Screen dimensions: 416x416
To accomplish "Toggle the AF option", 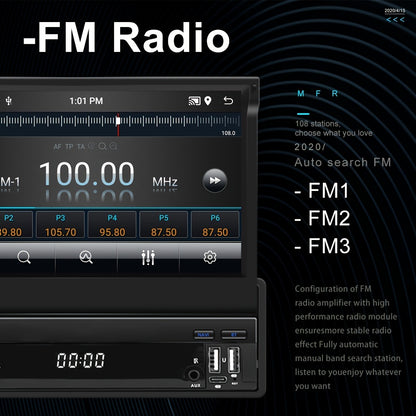I will pyautogui.click(x=57, y=147).
